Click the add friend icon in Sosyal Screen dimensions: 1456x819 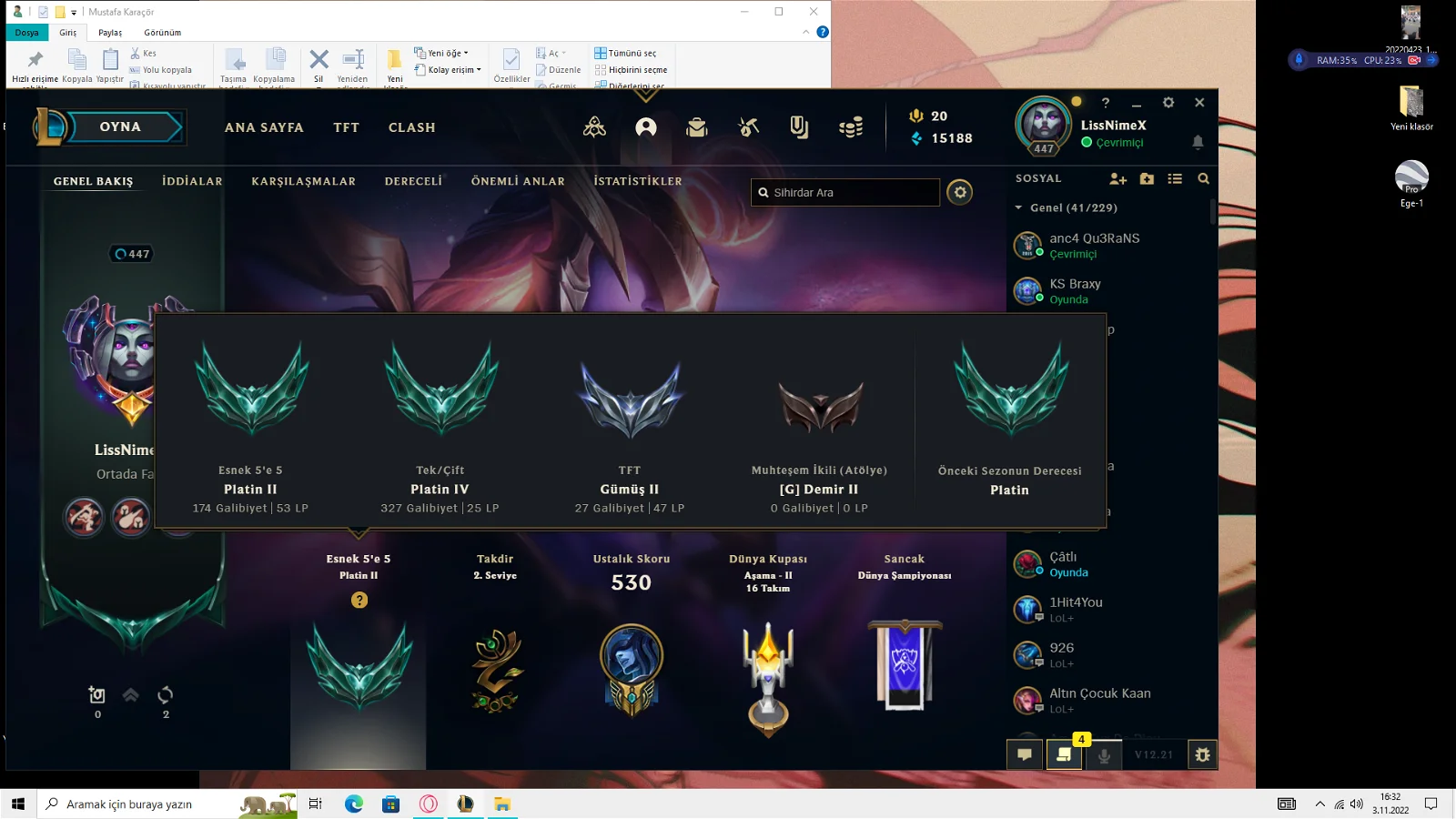[x=1117, y=179]
